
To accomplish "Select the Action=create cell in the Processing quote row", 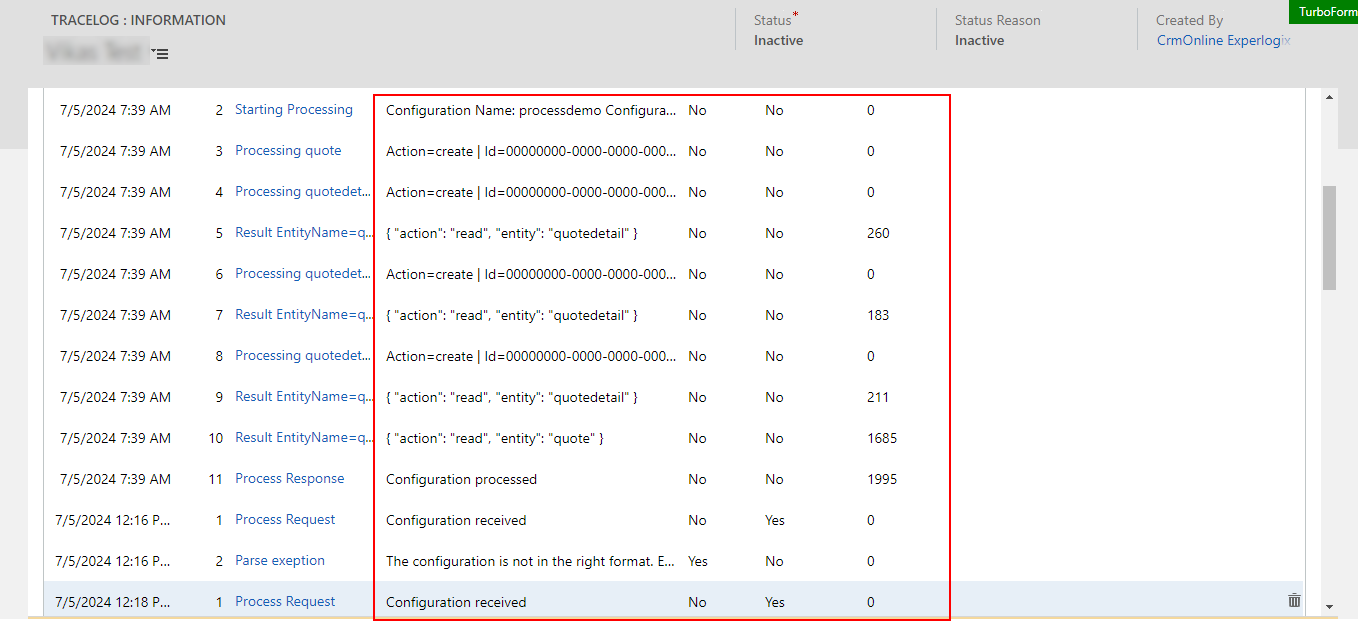I will [x=531, y=151].
